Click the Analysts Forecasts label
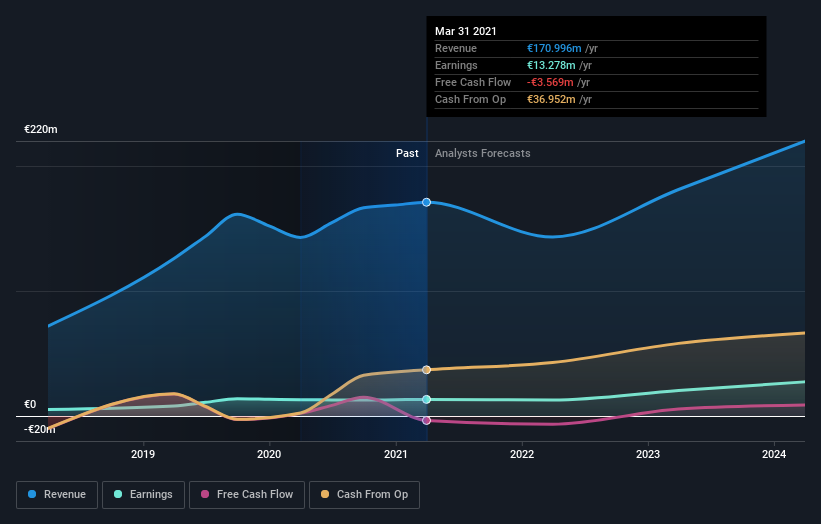Screen dimensions: 821x524 pyautogui.click(x=483, y=153)
